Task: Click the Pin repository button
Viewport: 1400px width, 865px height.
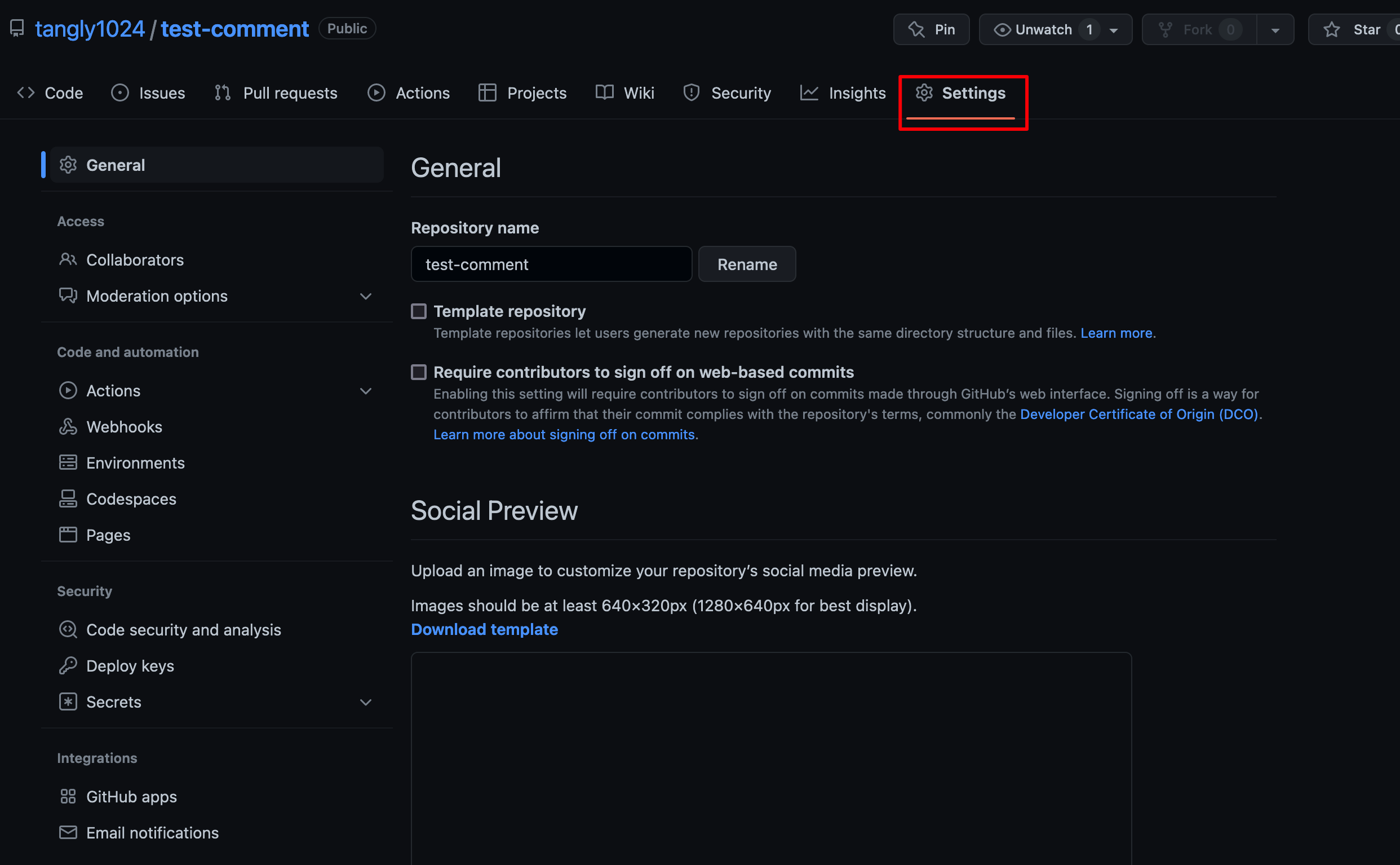Action: click(931, 30)
